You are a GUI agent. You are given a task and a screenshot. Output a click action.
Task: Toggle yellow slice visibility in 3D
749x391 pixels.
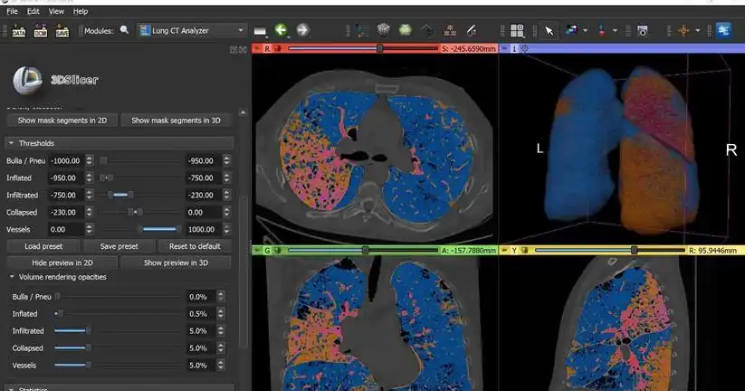pyautogui.click(x=524, y=250)
